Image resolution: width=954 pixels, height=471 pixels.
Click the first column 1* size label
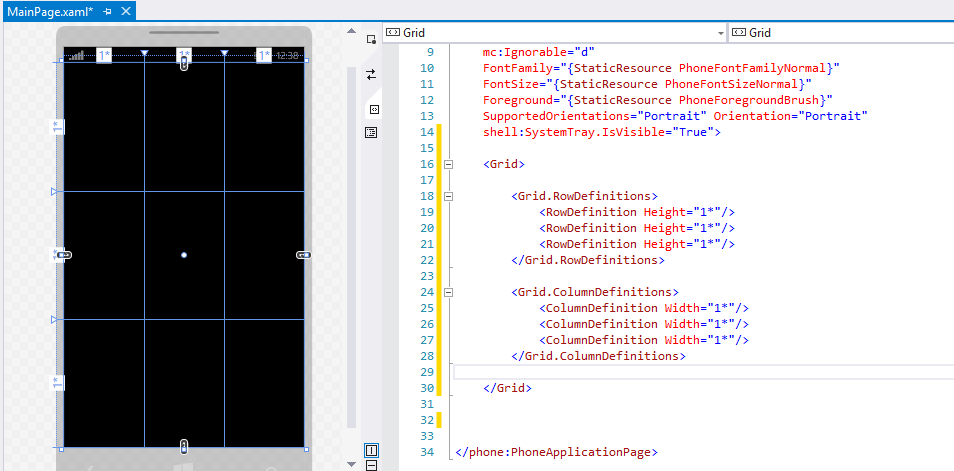104,55
